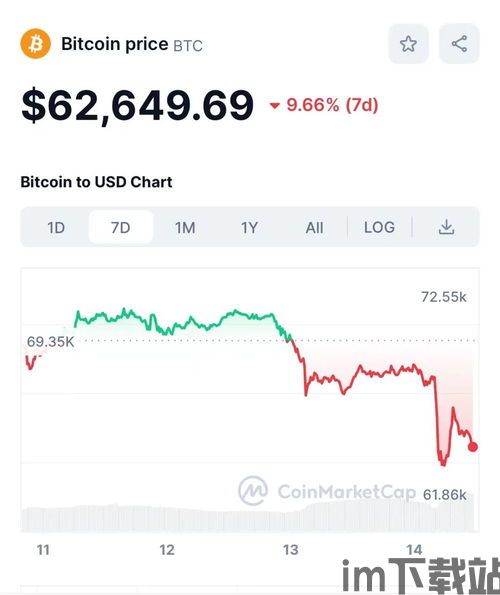This screenshot has height=595, width=500.
Task: Switch chart range to 1D
Action: pyautogui.click(x=56, y=228)
